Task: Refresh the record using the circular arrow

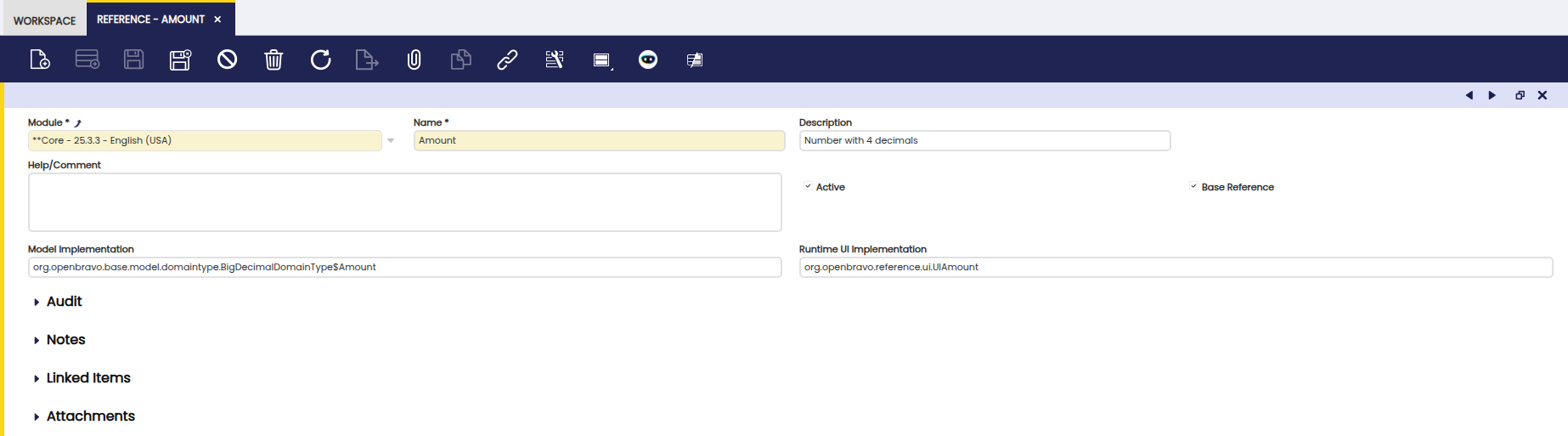Action: 320,59
